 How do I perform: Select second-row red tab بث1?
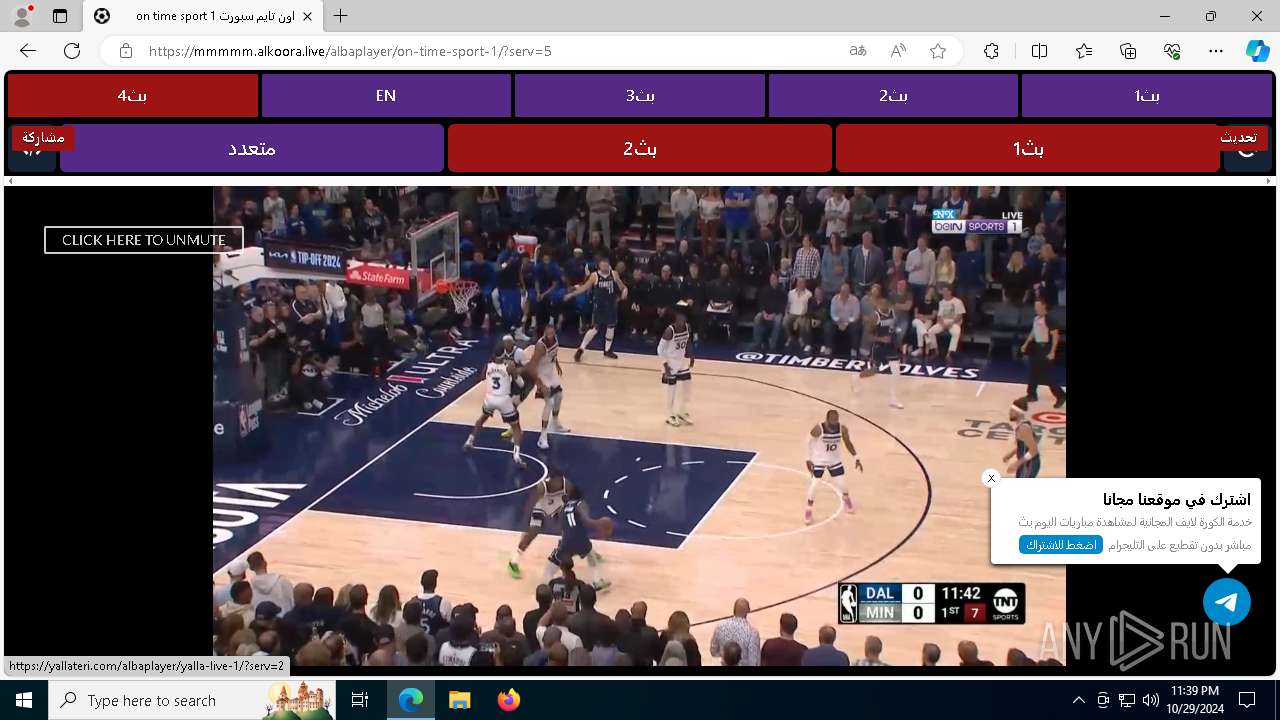tap(1028, 148)
